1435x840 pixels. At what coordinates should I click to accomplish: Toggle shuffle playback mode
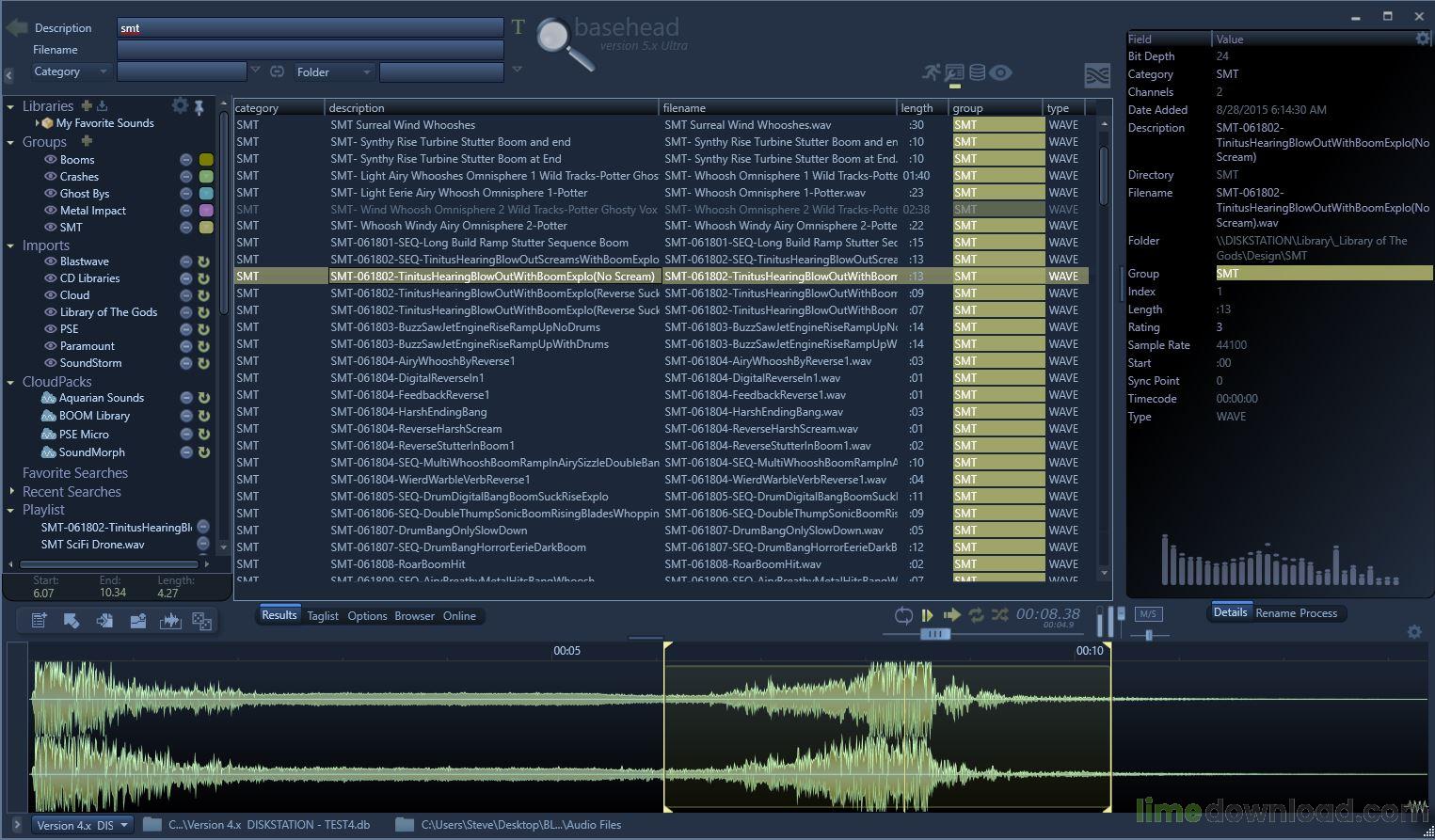pyautogui.click(x=999, y=614)
